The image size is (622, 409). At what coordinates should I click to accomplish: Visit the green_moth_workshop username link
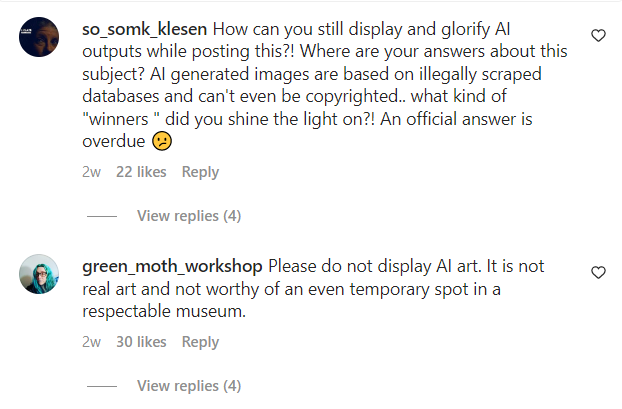point(171,267)
